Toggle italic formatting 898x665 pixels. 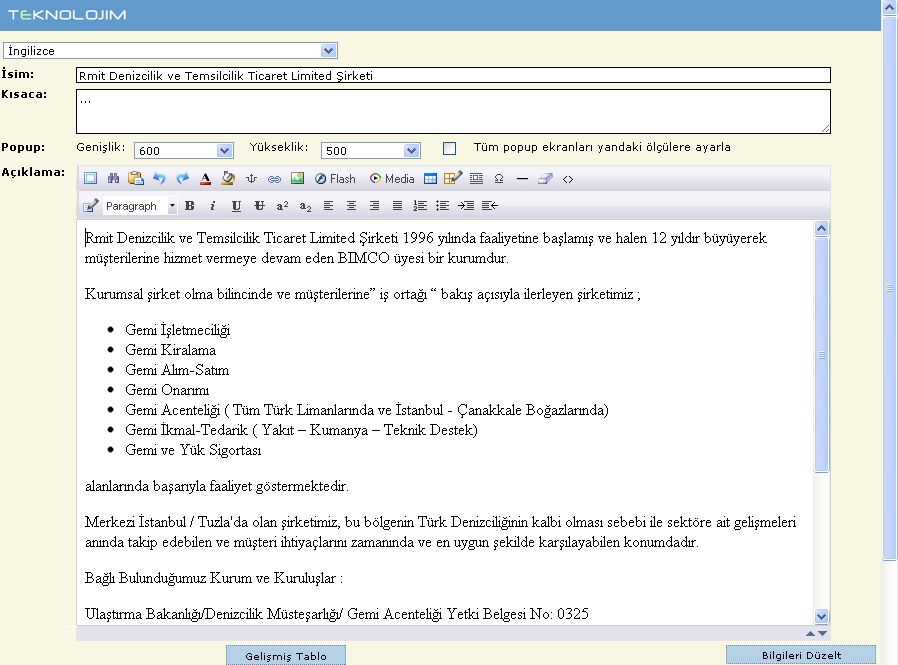[212, 206]
